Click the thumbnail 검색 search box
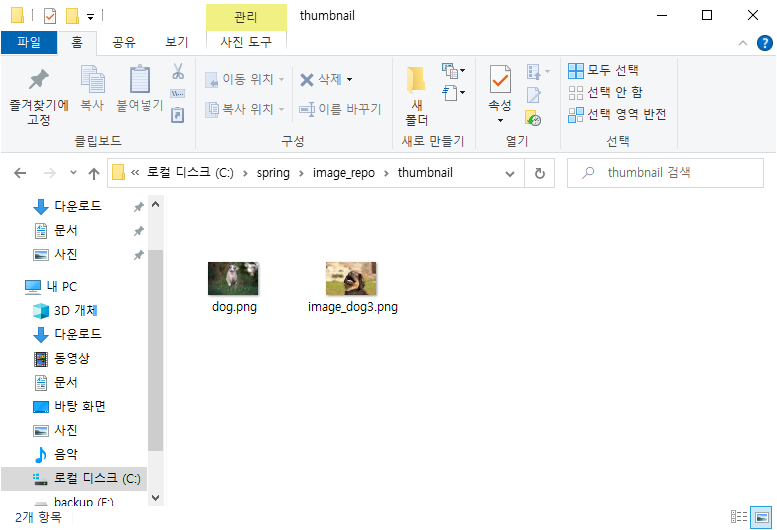This screenshot has width=777, height=530. tap(665, 173)
